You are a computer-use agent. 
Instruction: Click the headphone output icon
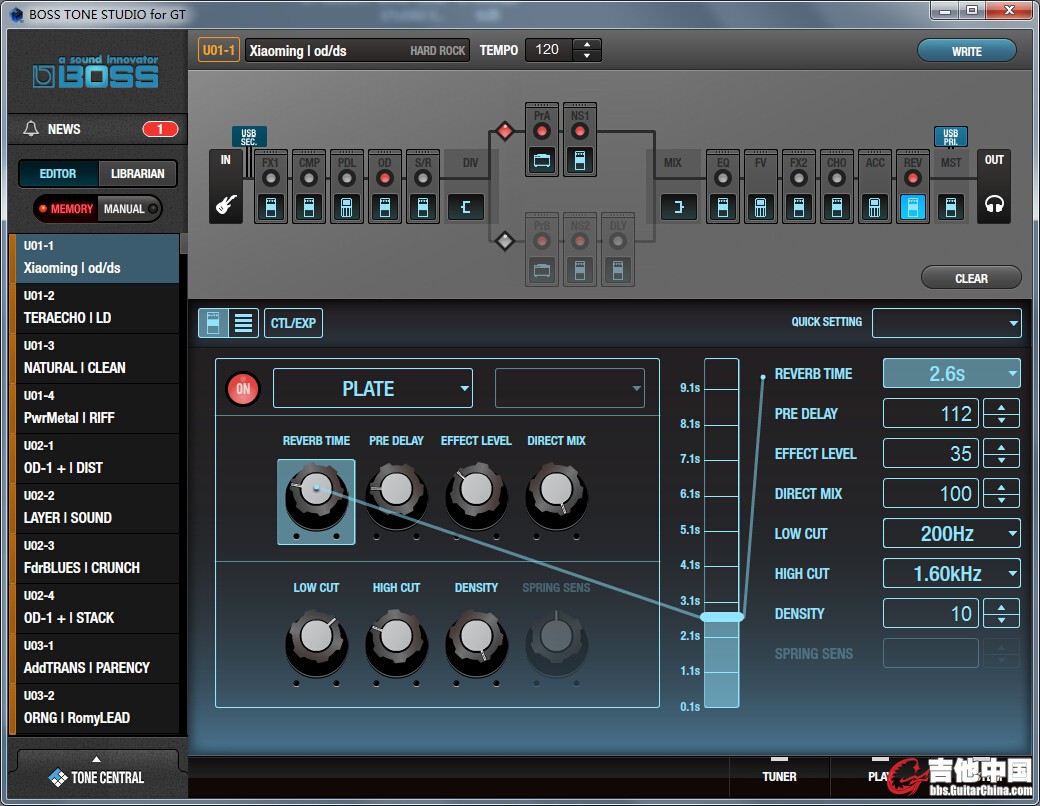993,207
